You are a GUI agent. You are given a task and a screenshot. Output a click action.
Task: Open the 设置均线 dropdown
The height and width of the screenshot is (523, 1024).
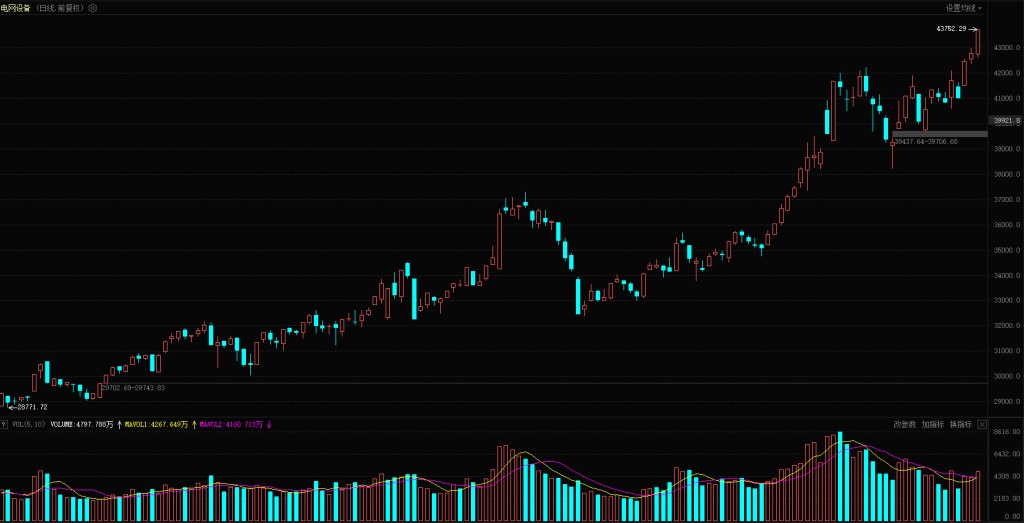pos(964,7)
